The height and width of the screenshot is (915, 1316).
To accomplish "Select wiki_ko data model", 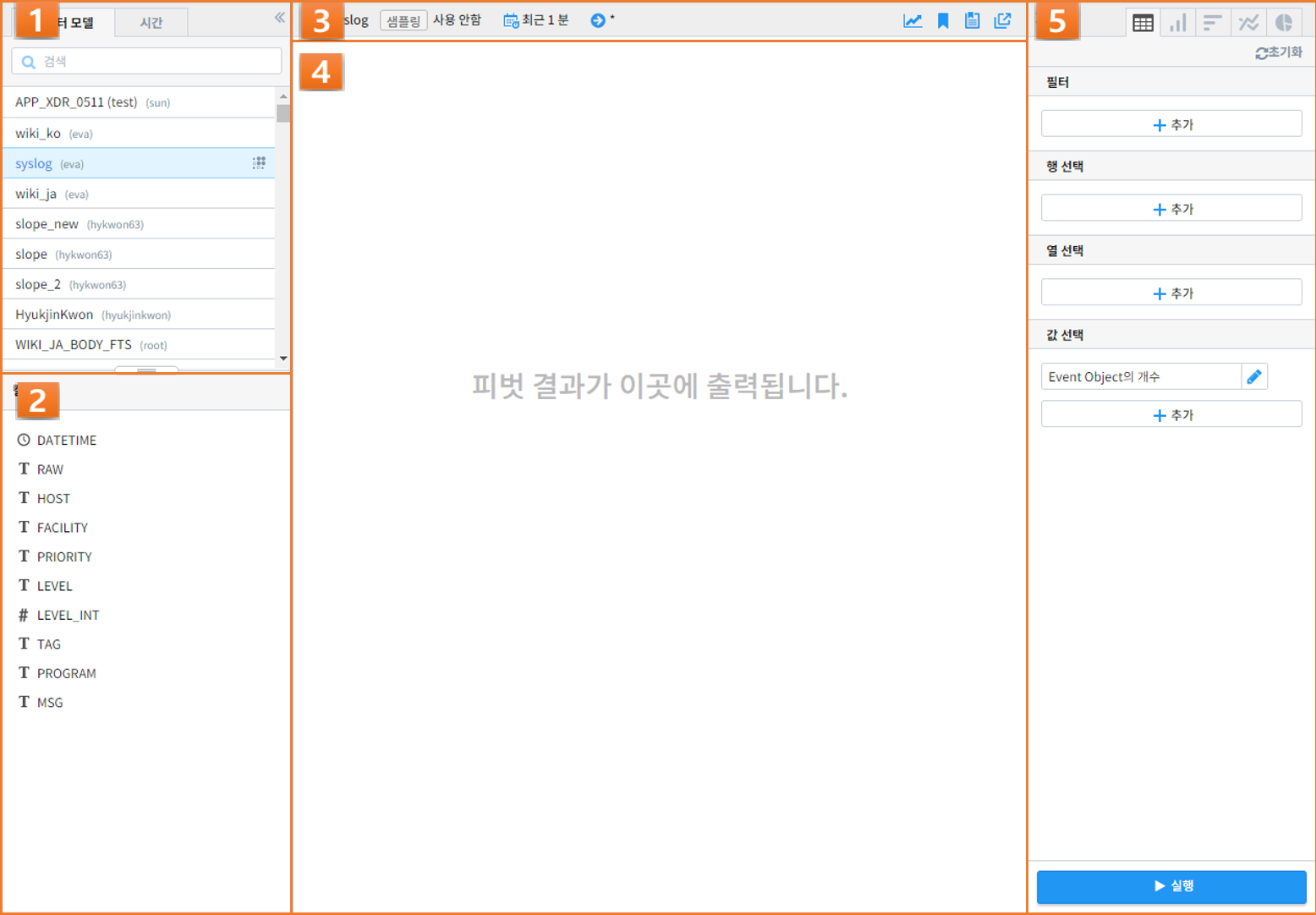I will point(139,133).
